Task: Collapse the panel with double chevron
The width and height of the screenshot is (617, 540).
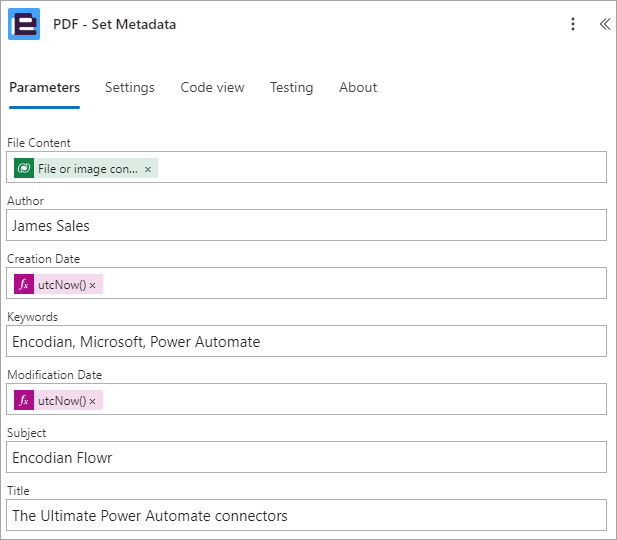Action: pyautogui.click(x=605, y=24)
